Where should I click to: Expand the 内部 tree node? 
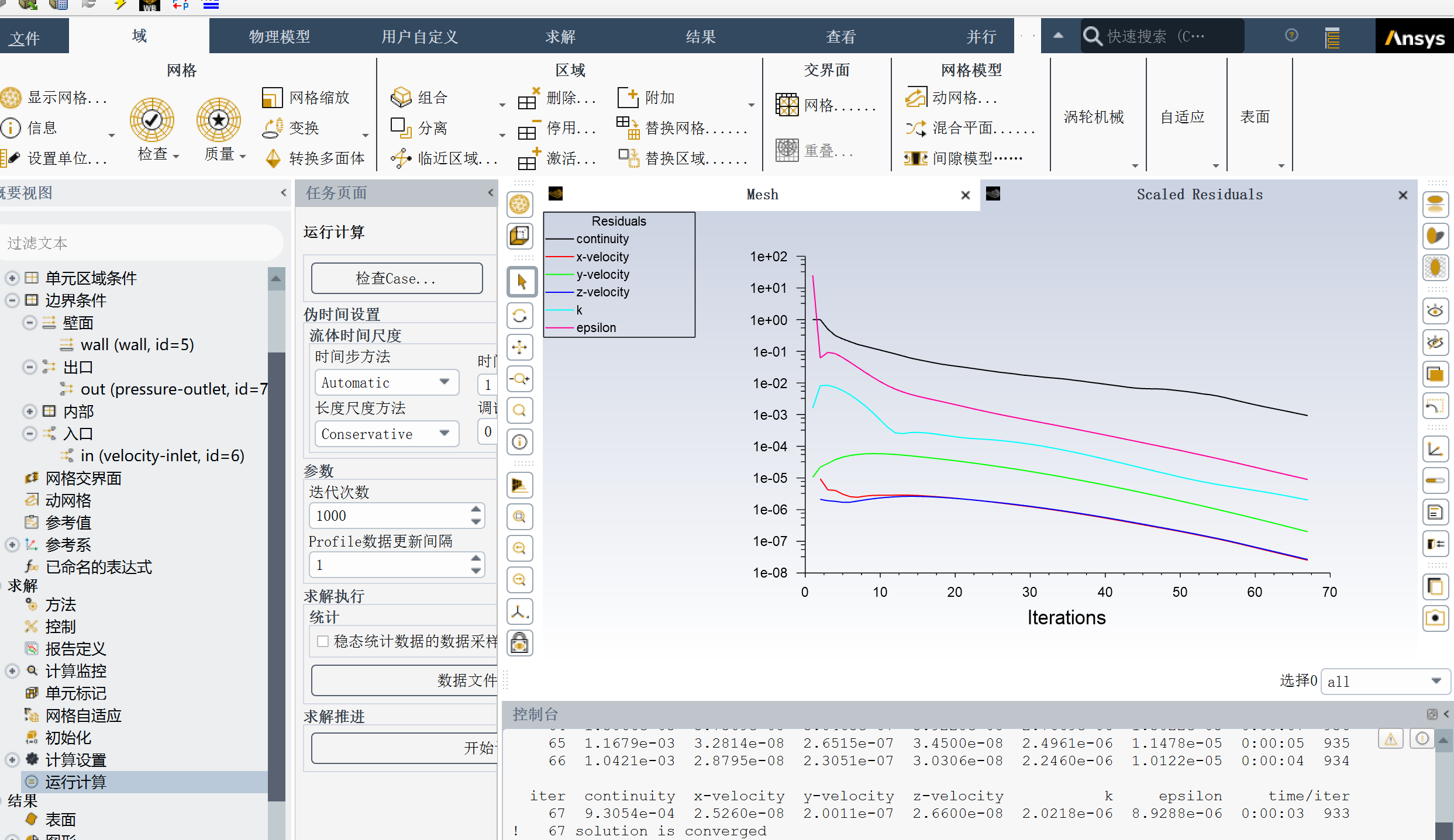click(30, 412)
